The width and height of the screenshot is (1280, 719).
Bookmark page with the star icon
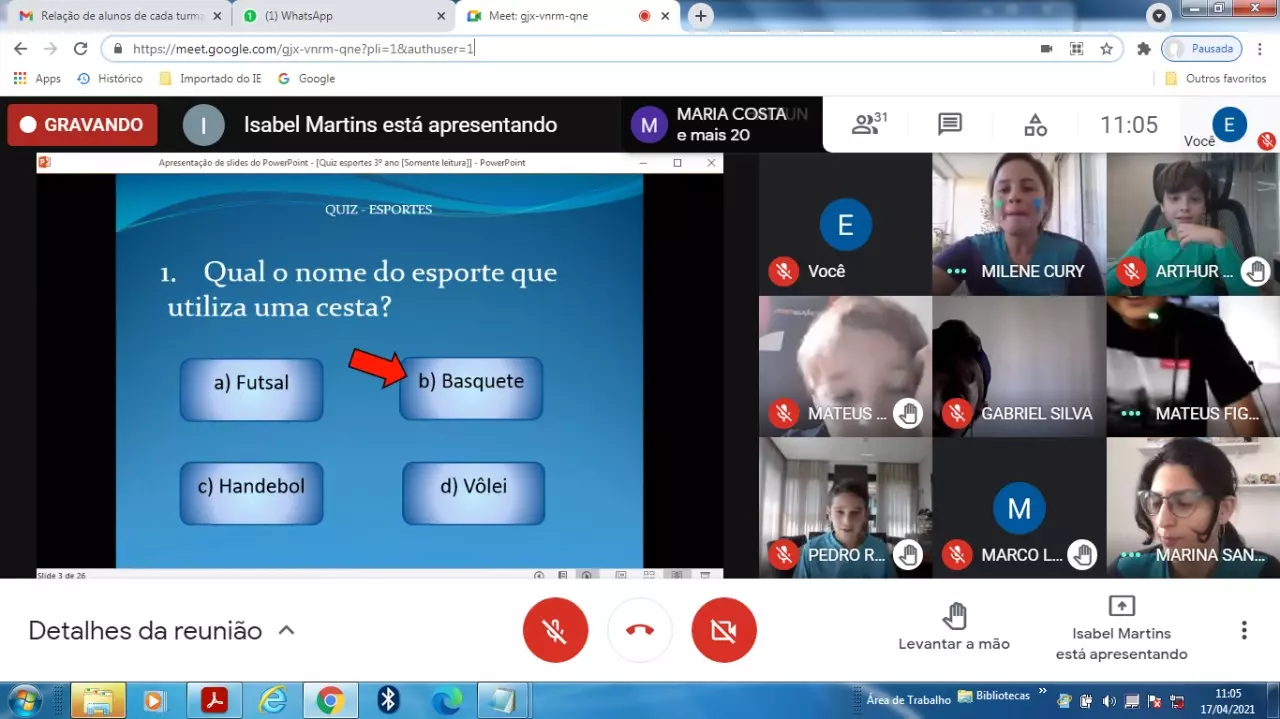[1106, 48]
